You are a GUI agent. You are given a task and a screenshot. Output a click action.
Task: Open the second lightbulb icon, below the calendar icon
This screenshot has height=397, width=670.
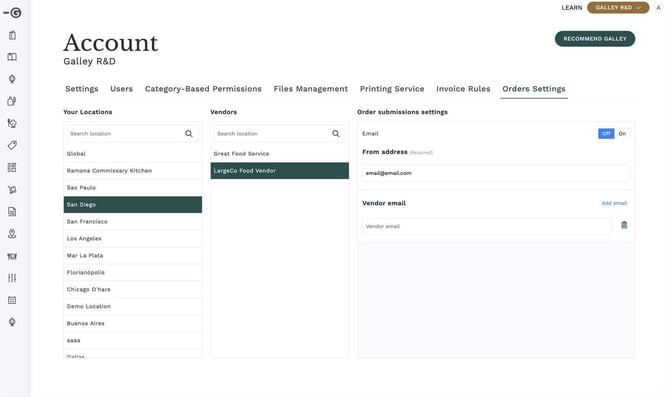click(12, 322)
